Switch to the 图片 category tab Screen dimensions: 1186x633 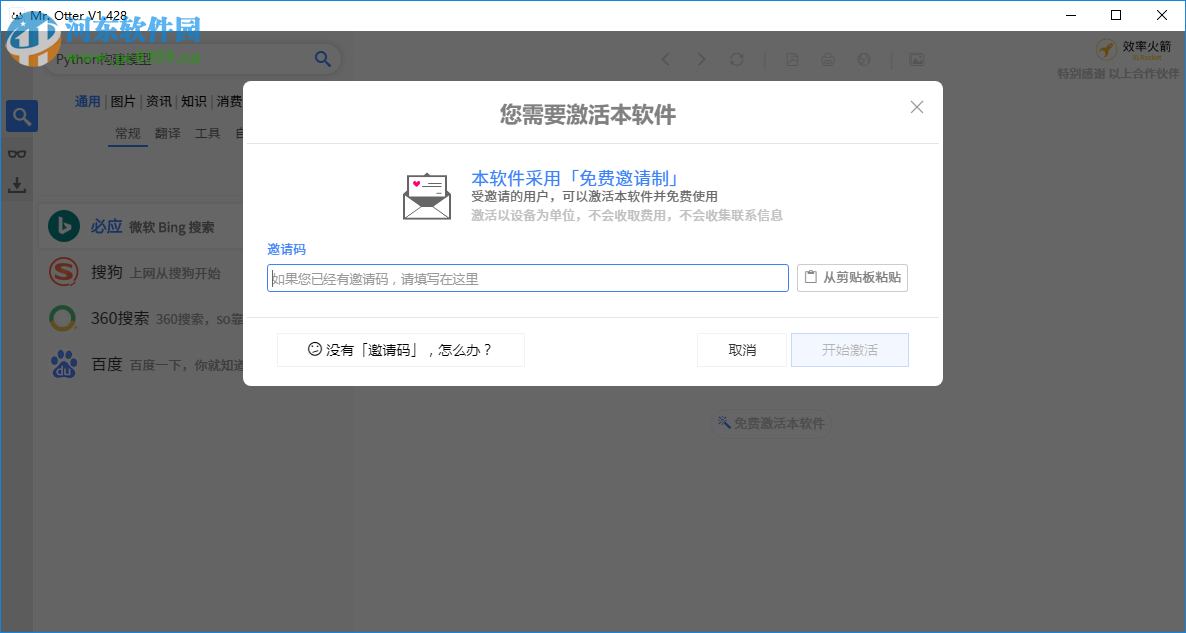click(x=123, y=101)
